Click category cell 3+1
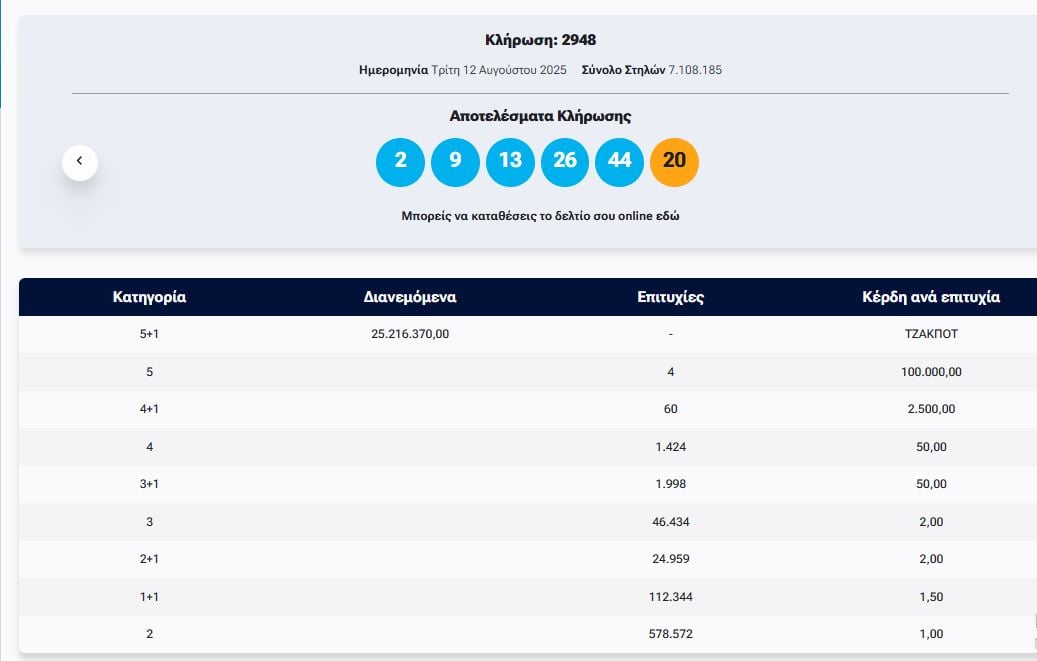 pos(149,484)
